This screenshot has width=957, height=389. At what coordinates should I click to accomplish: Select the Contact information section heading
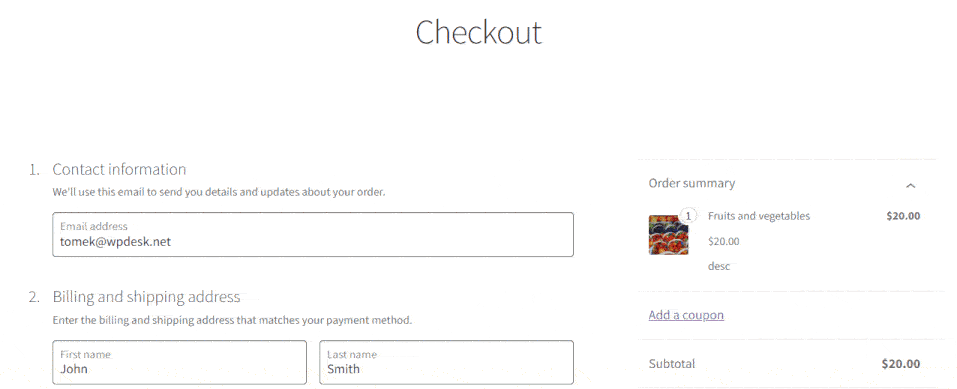coord(119,169)
